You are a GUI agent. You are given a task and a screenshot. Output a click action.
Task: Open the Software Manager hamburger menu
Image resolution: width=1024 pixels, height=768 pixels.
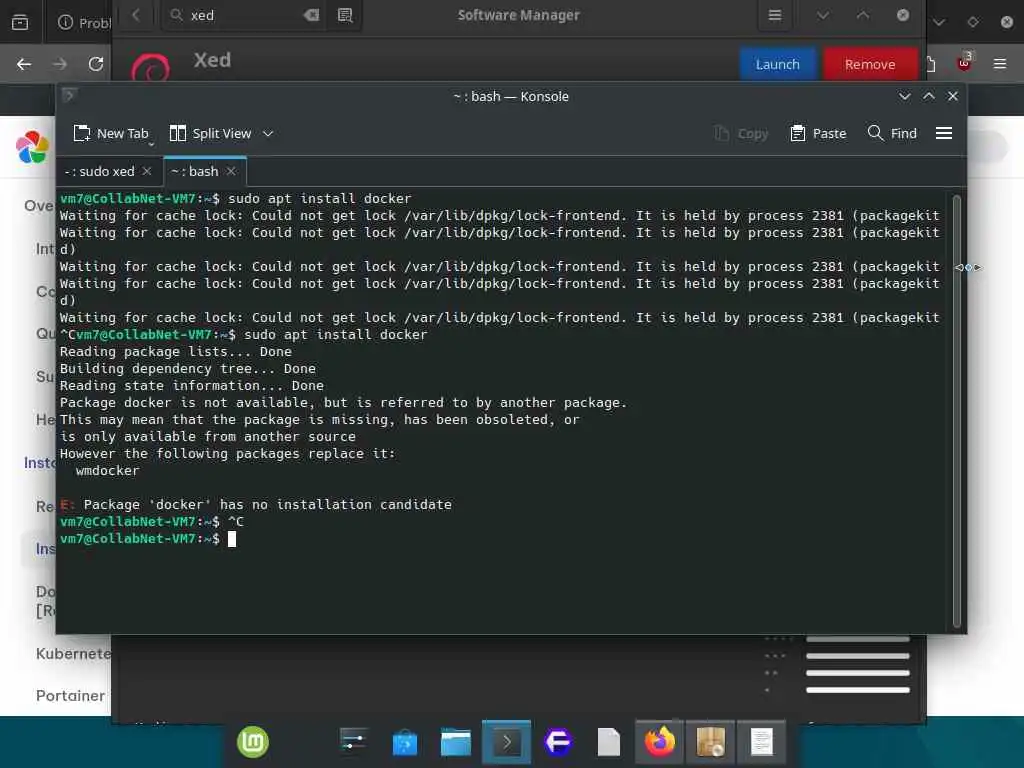tap(775, 15)
